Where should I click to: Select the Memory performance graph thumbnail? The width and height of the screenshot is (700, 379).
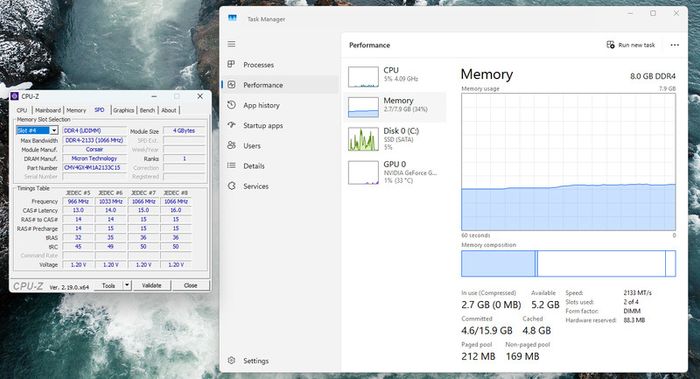[x=363, y=107]
